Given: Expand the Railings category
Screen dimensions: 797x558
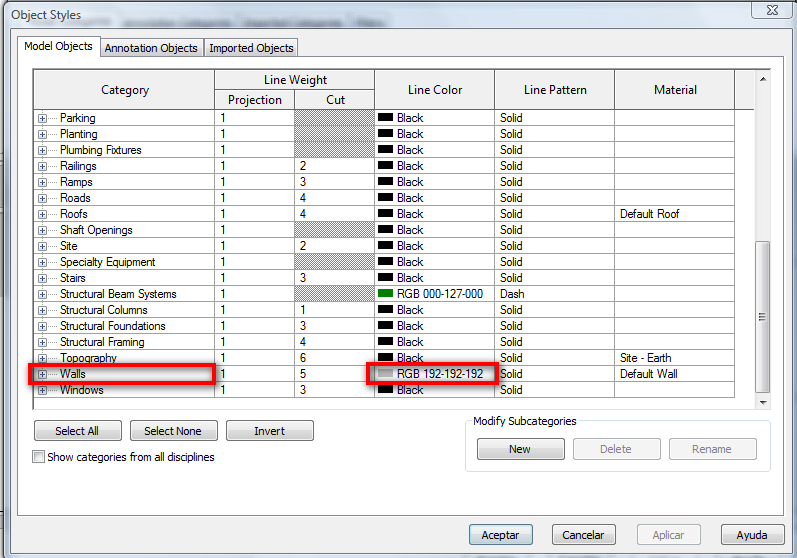Looking at the screenshot, I should [42, 167].
